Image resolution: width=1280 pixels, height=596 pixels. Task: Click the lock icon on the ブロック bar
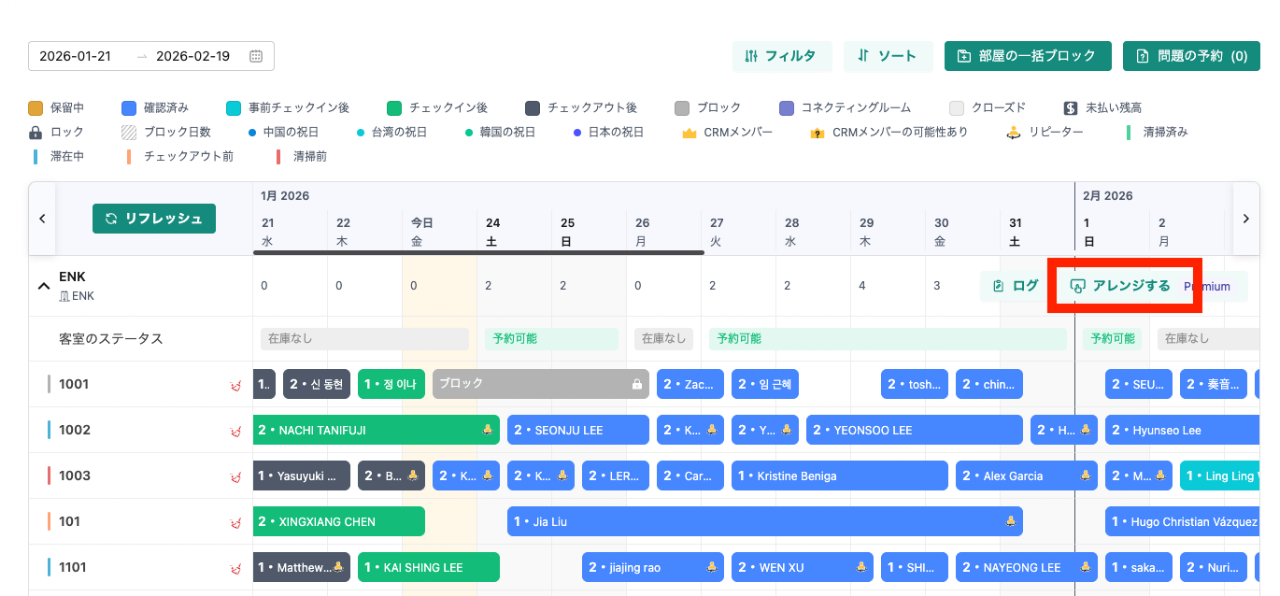[637, 384]
